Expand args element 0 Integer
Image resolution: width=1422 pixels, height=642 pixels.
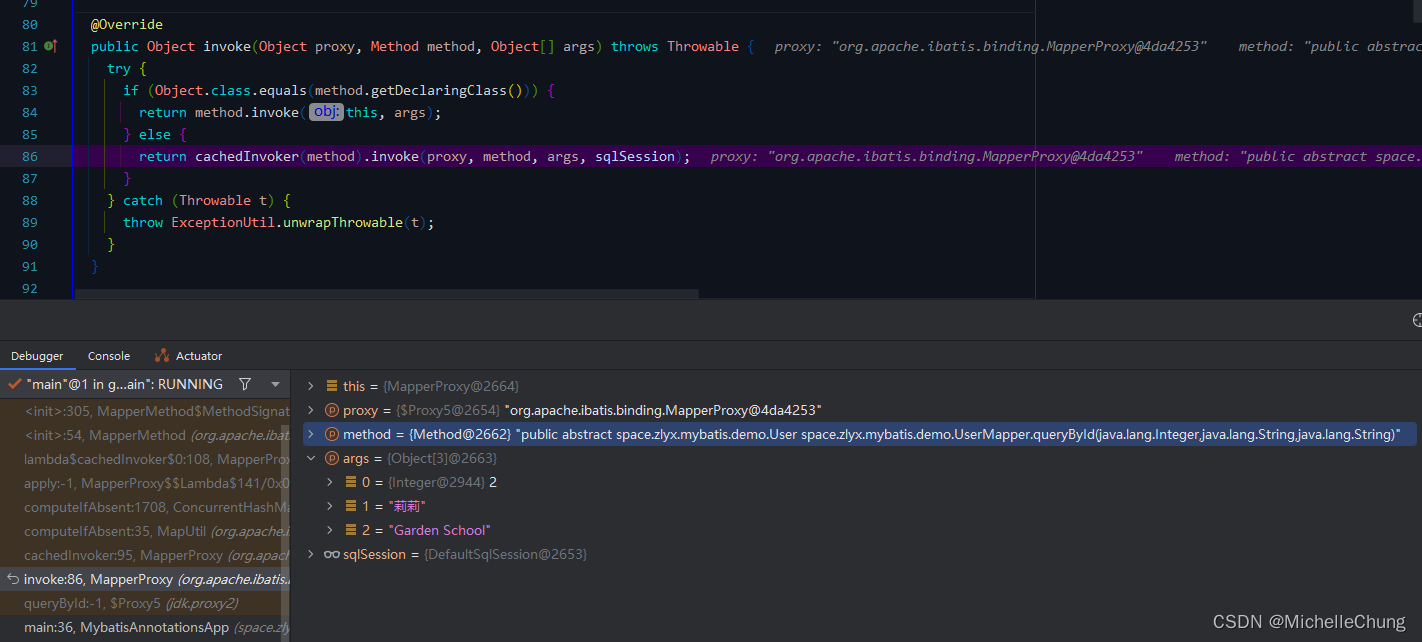pos(330,482)
